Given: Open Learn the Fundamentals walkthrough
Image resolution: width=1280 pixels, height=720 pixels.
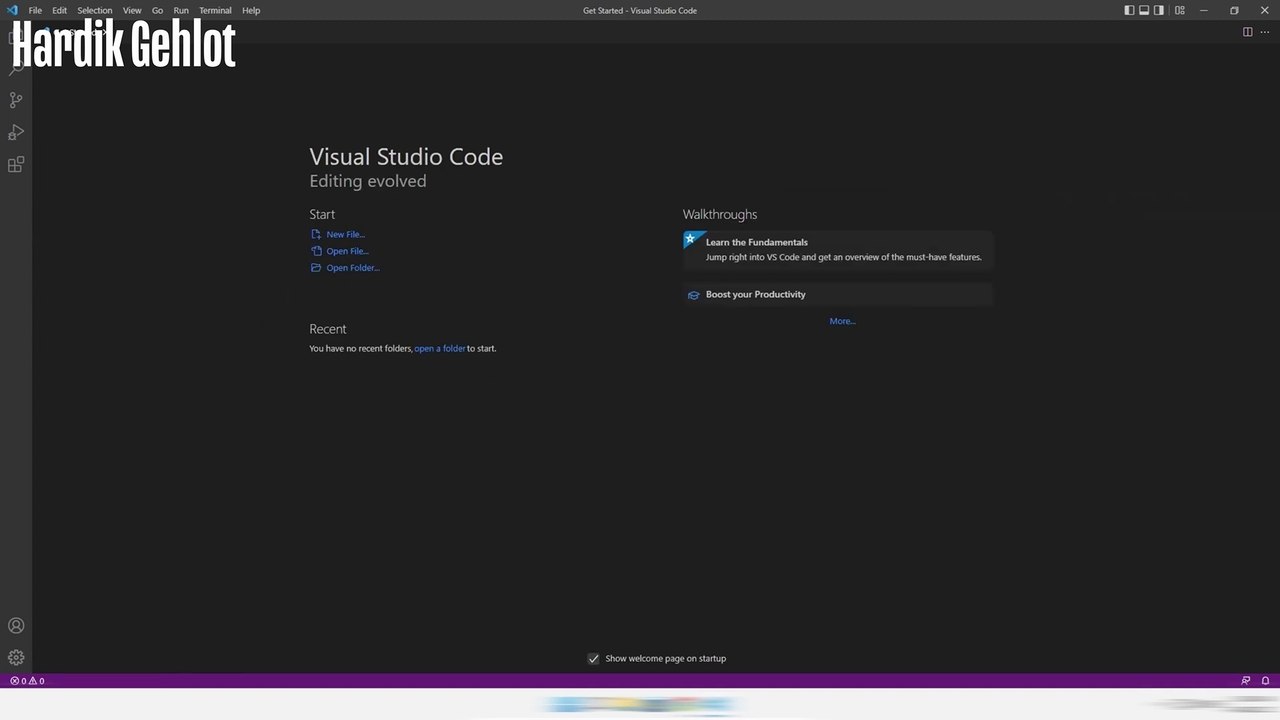Looking at the screenshot, I should point(838,249).
